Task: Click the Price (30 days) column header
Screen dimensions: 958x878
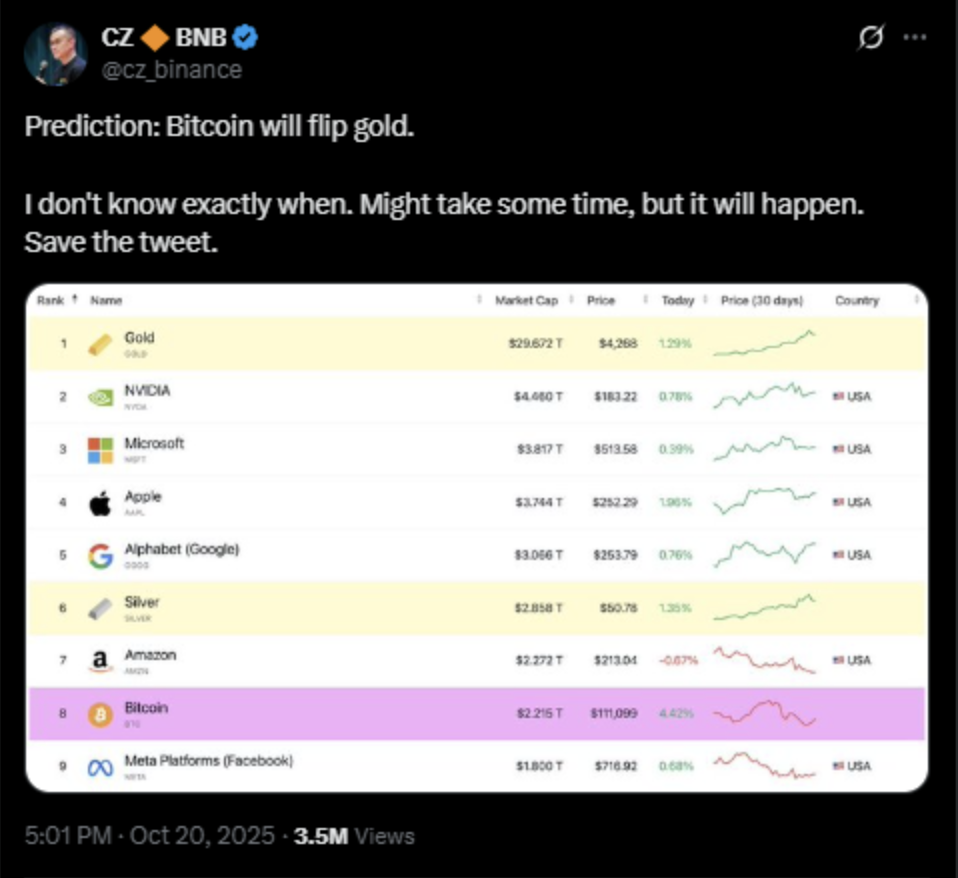Action: tap(762, 300)
